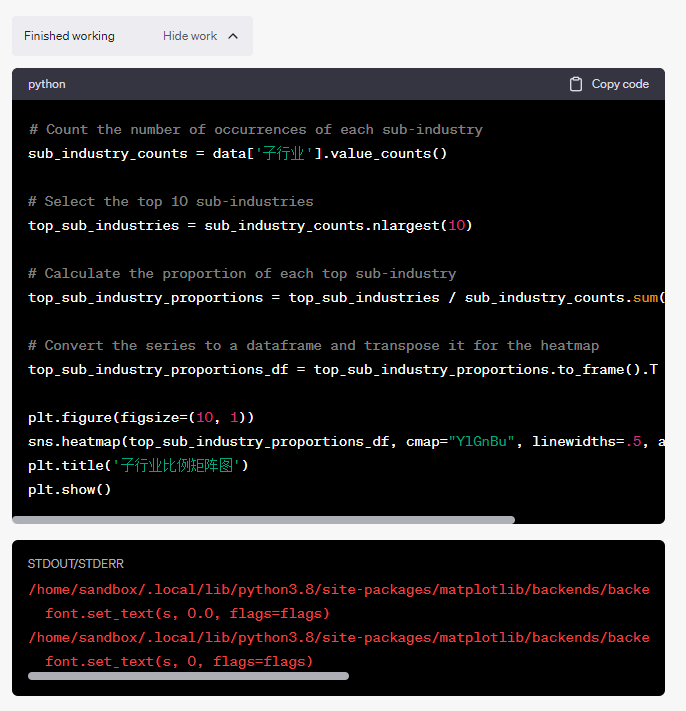
Task: Click the font.set_text(s, 0.0, flags=flags) line
Action: pyautogui.click(x=187, y=613)
